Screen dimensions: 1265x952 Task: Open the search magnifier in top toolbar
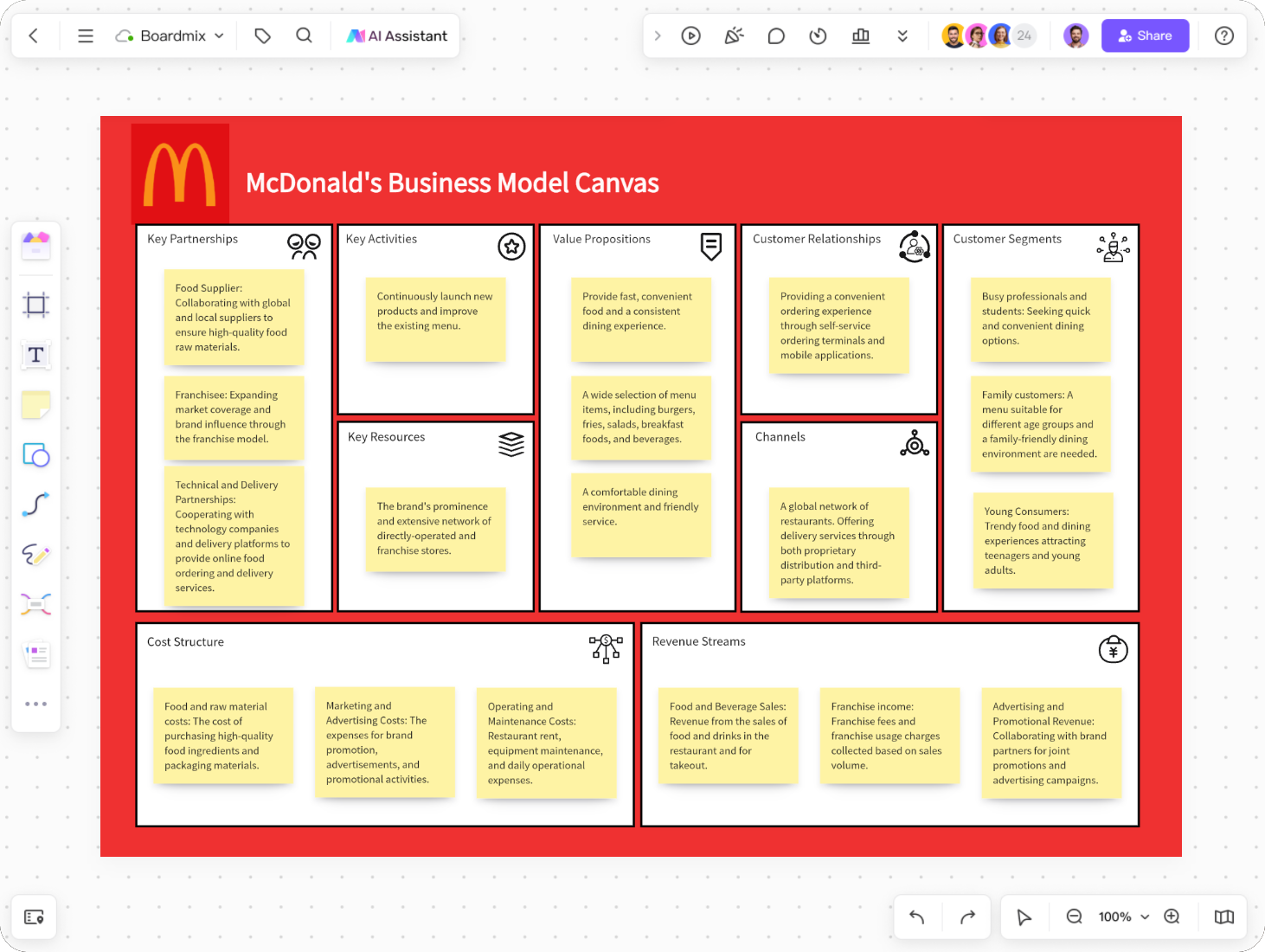pyautogui.click(x=304, y=35)
